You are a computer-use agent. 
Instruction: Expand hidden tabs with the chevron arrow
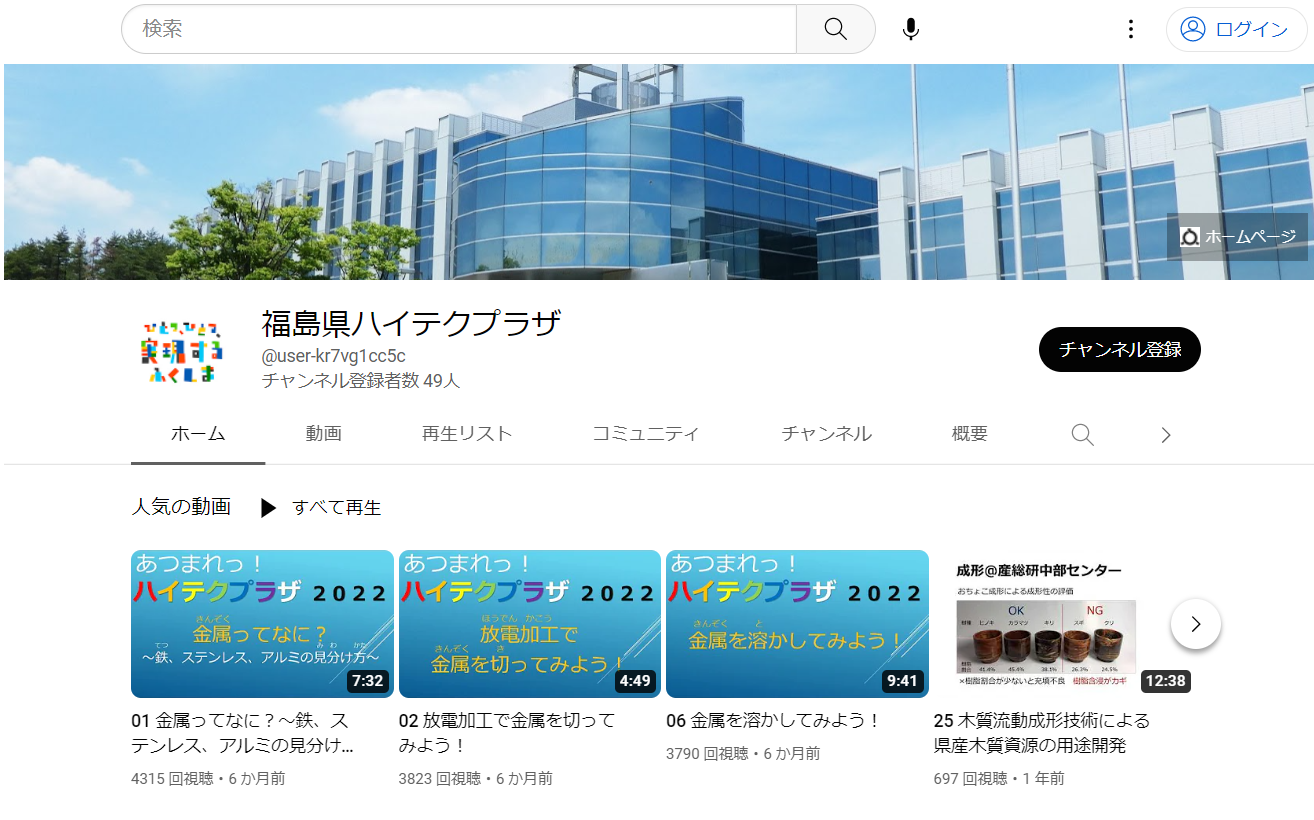coord(1164,434)
